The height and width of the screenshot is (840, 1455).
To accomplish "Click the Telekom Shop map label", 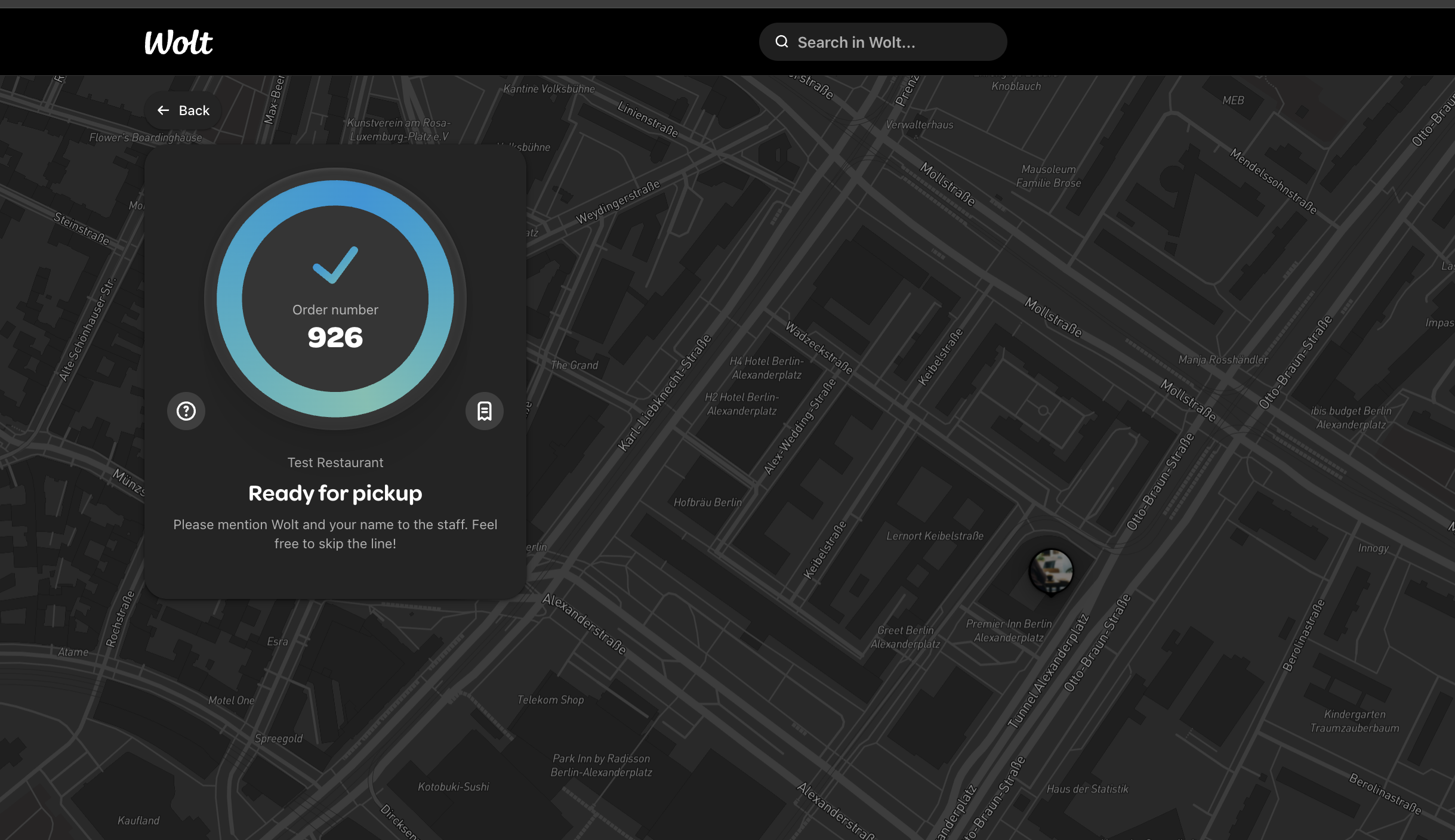I will point(550,700).
